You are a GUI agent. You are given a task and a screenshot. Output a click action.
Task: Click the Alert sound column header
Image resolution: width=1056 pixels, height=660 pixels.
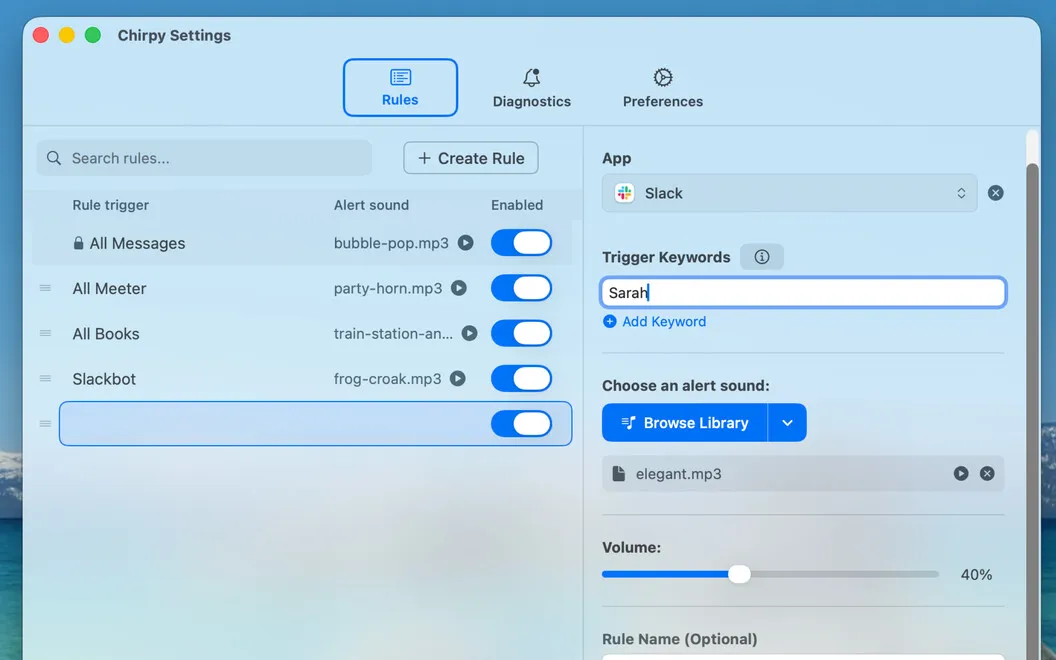371,205
